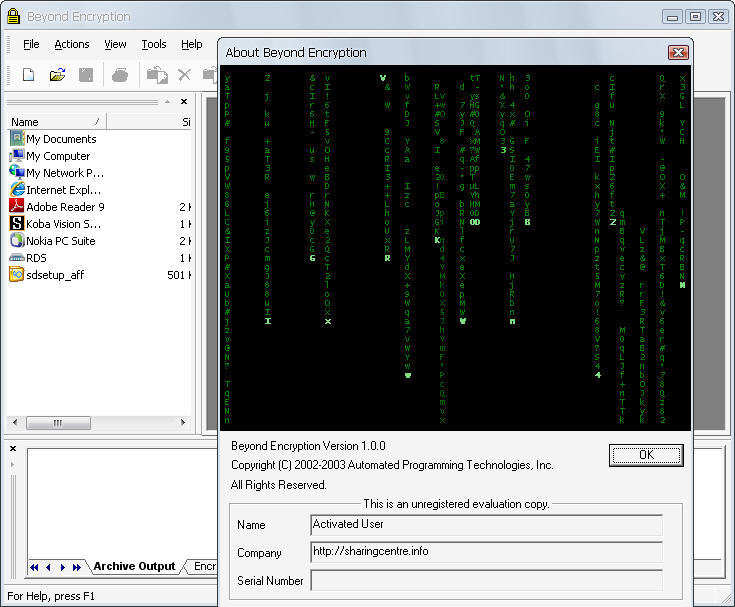Click the Company field
Viewport: 735px width, 607px height.
(x=487, y=552)
